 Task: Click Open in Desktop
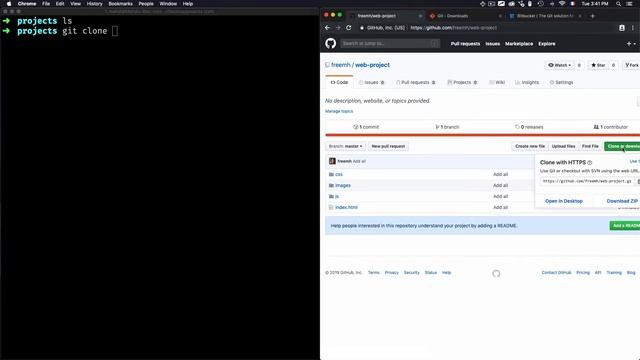(x=564, y=201)
